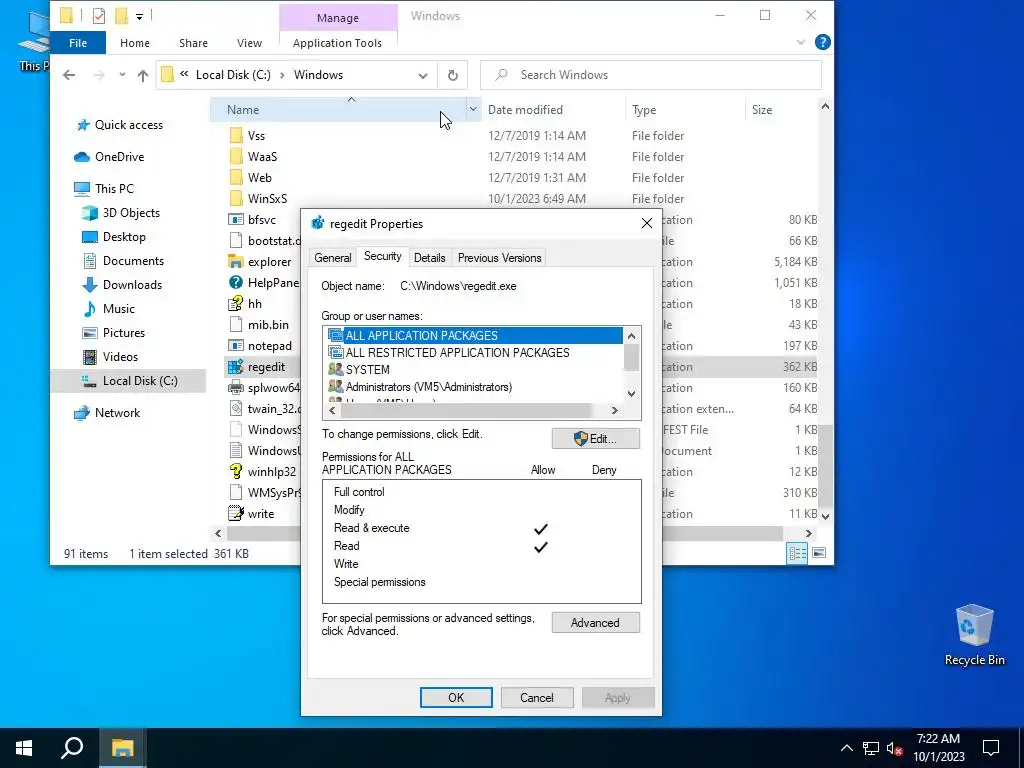
Task: Click the notepad application icon
Action: click(x=236, y=346)
